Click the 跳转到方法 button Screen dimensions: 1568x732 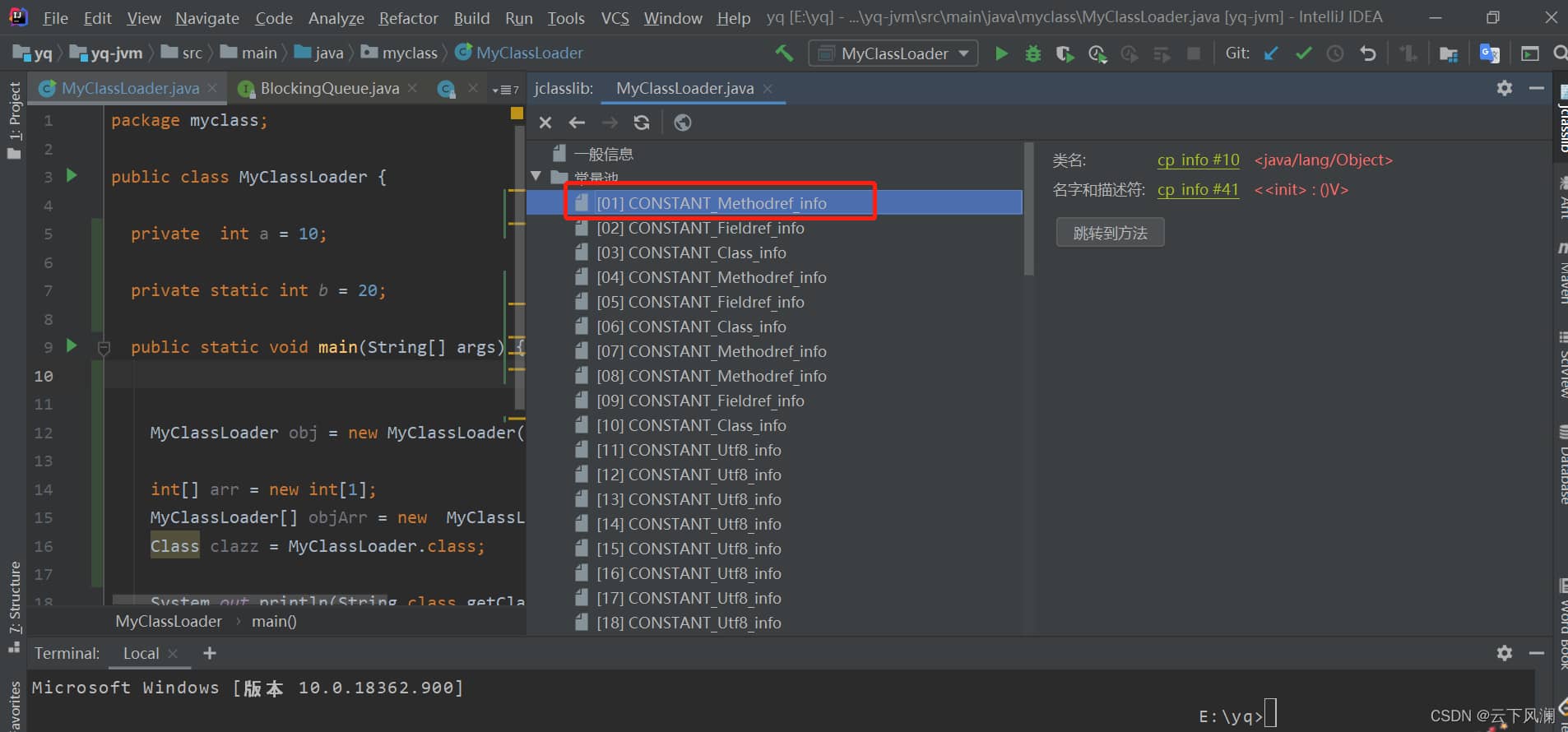[x=1110, y=233]
